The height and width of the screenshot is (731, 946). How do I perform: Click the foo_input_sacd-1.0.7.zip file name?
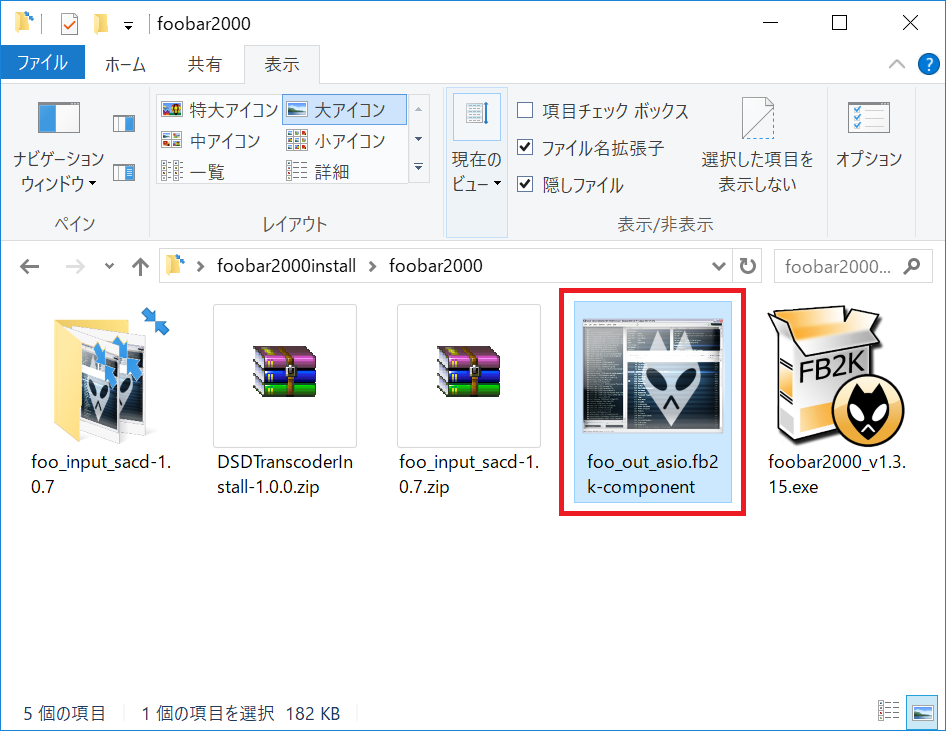(469, 474)
